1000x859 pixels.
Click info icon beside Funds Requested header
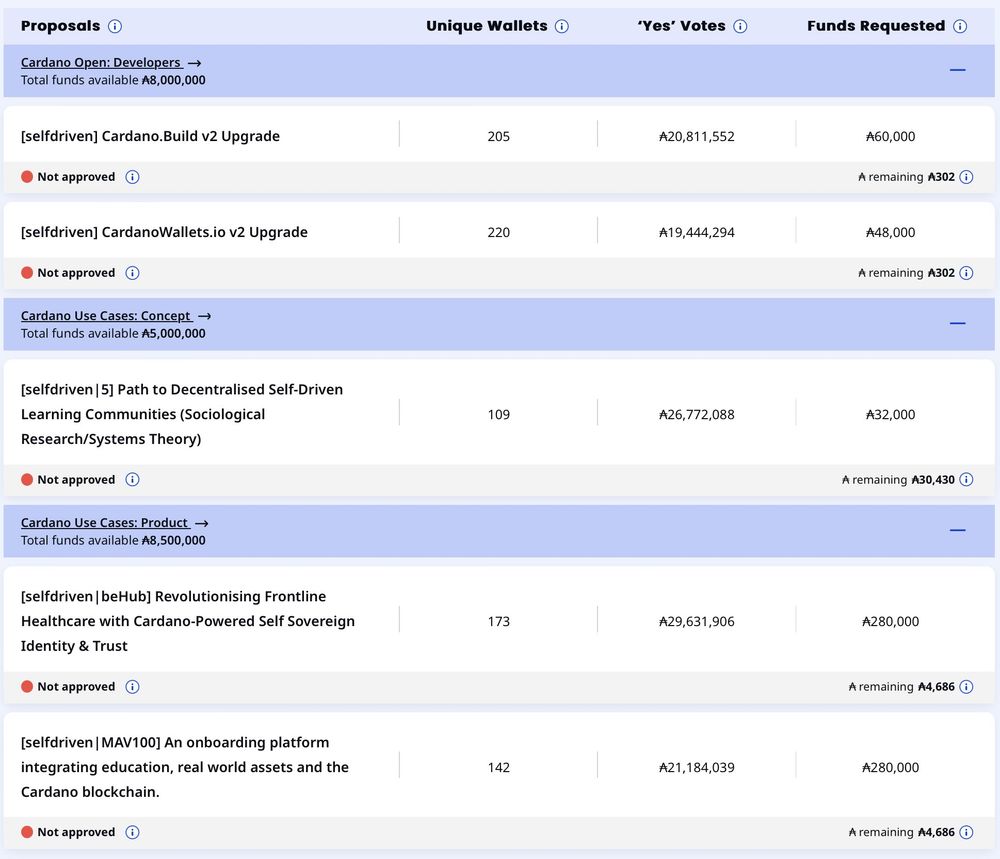[x=960, y=26]
